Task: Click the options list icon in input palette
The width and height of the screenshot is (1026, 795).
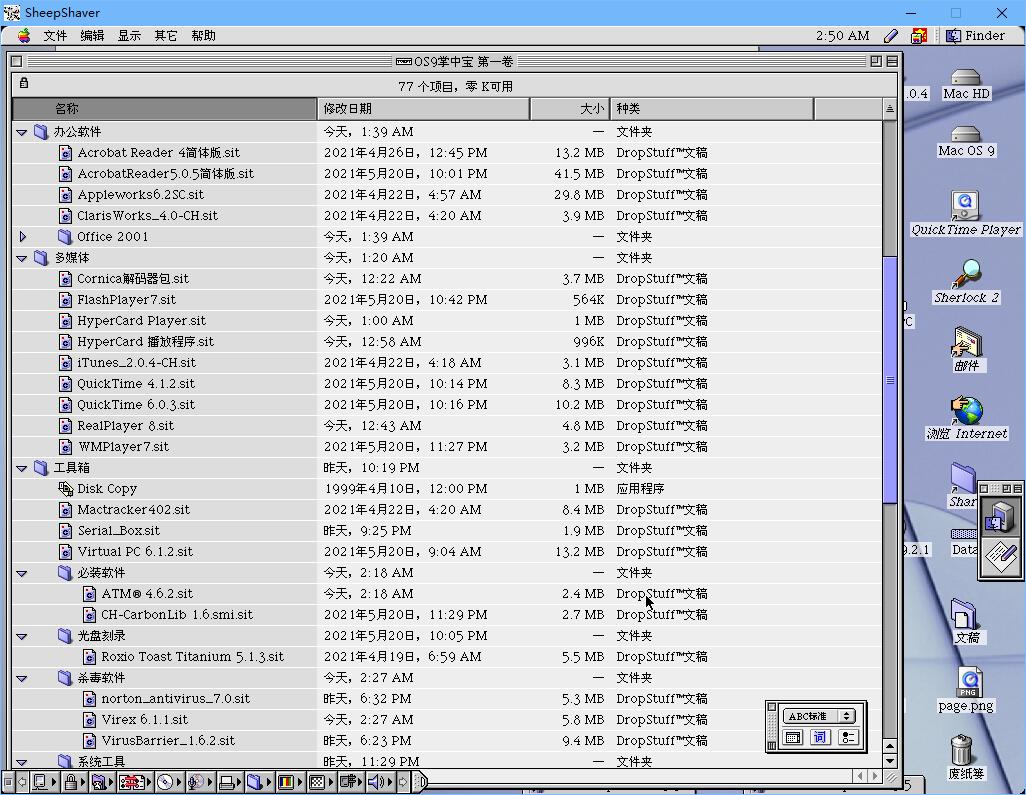Action: (848, 737)
